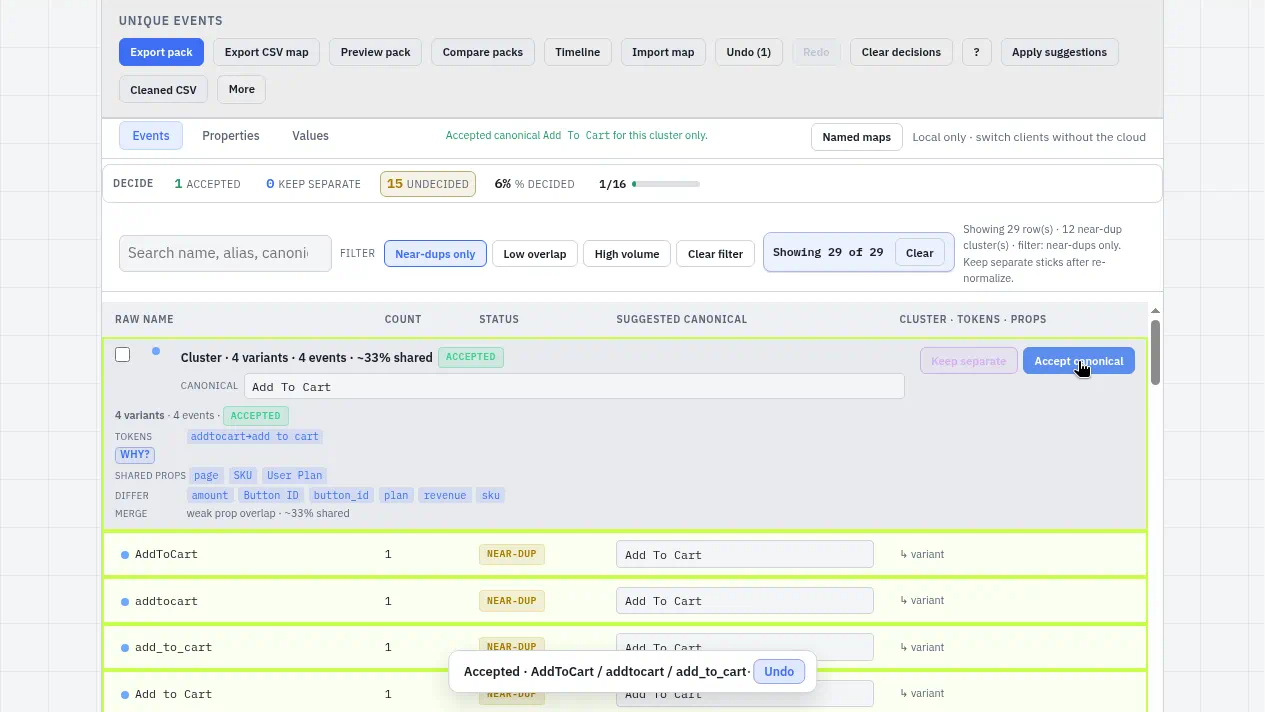The image size is (1265, 712).
Task: Open Export CSV map
Action: pyautogui.click(x=266, y=52)
